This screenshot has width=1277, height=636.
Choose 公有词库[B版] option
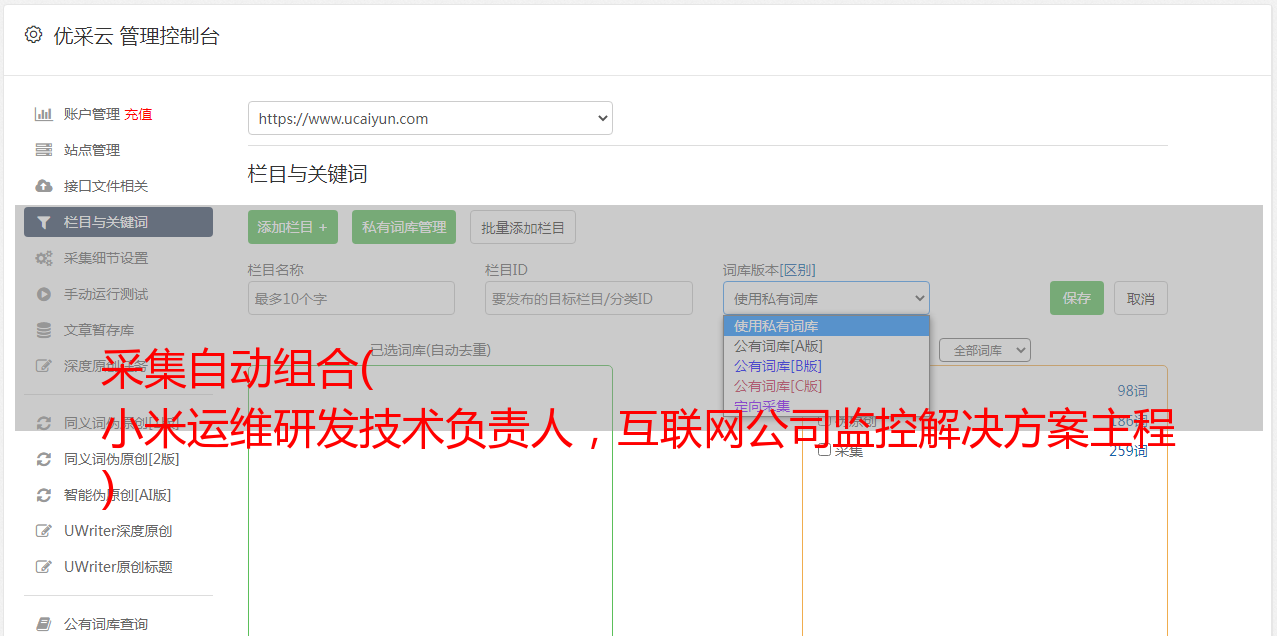(826, 366)
